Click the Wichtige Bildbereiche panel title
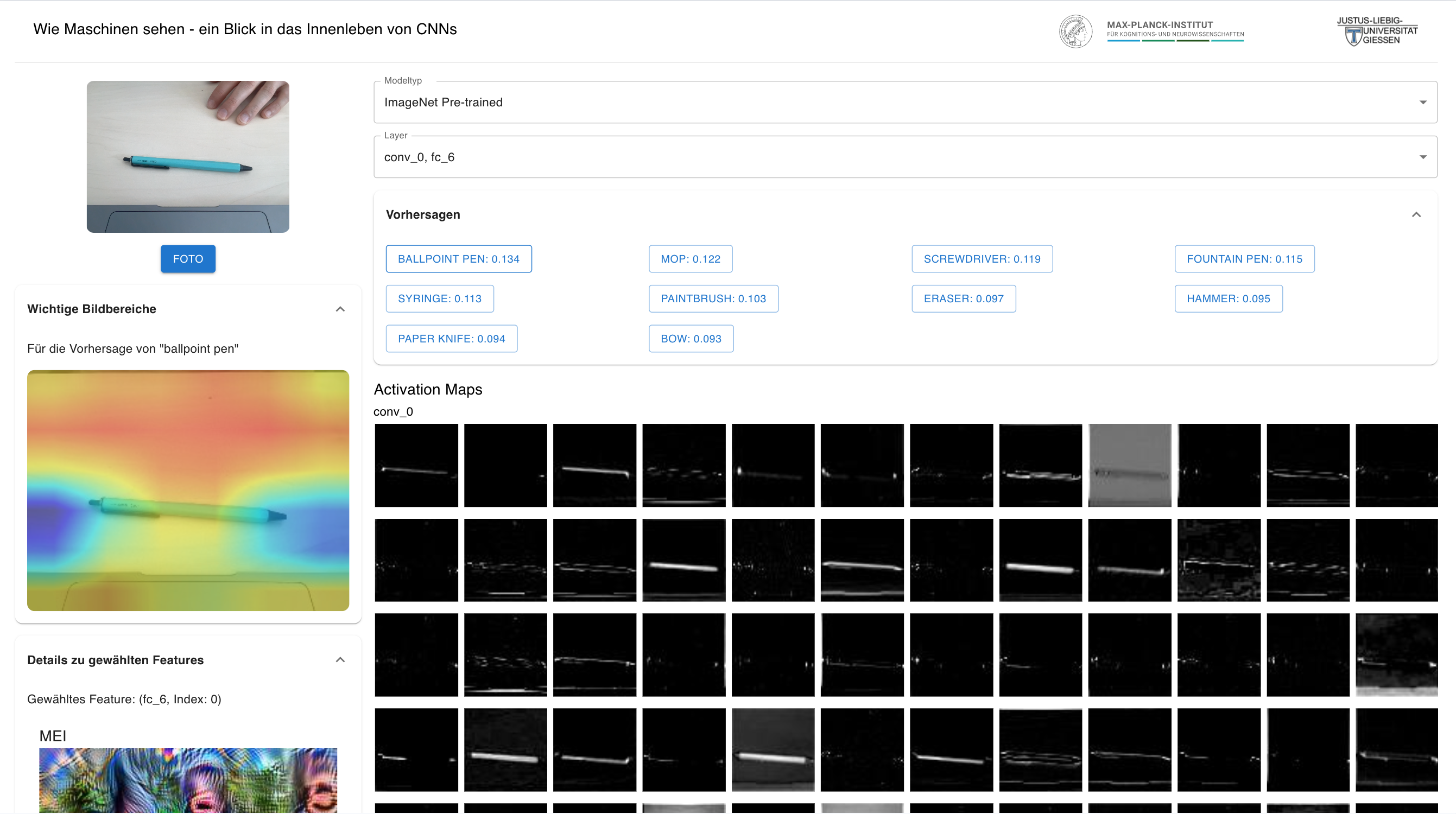 (92, 309)
